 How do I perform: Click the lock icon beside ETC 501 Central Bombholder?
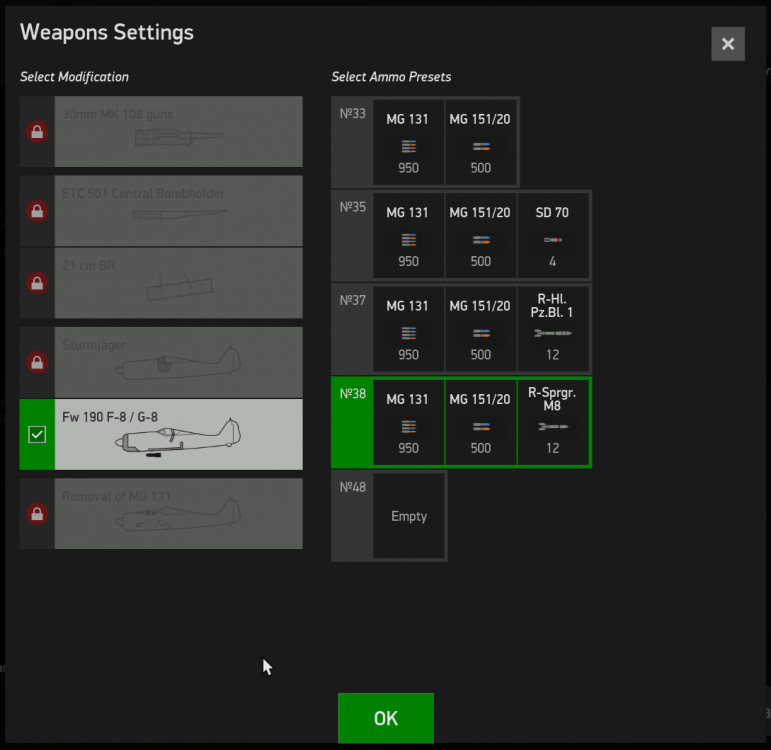pyautogui.click(x=37, y=211)
